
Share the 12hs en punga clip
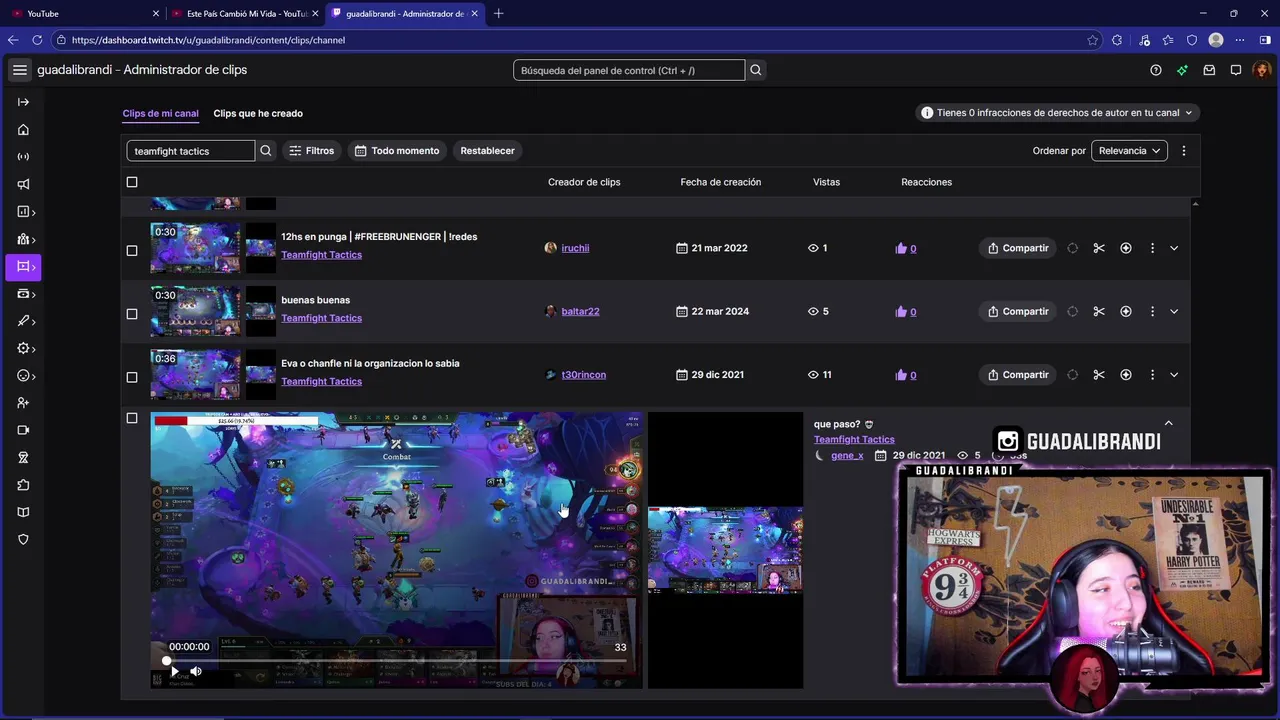pos(1018,248)
